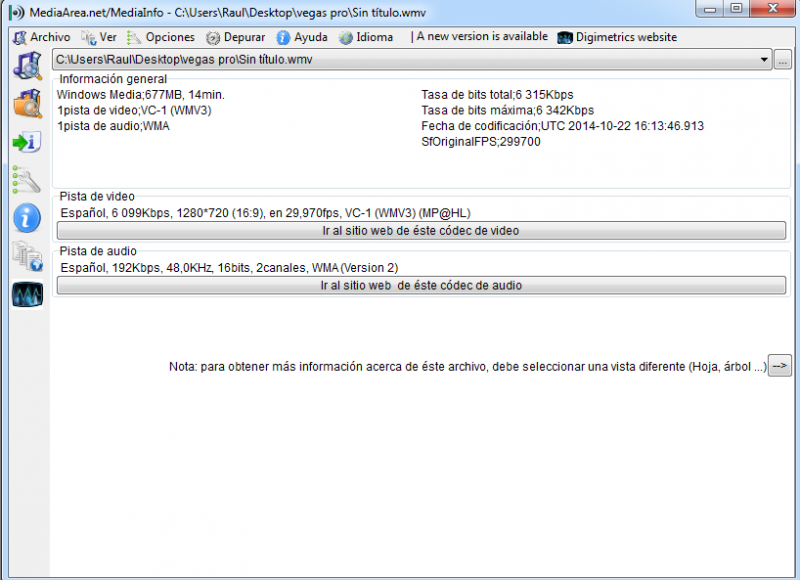
Task: Open the Ayuda menu
Action: click(311, 37)
